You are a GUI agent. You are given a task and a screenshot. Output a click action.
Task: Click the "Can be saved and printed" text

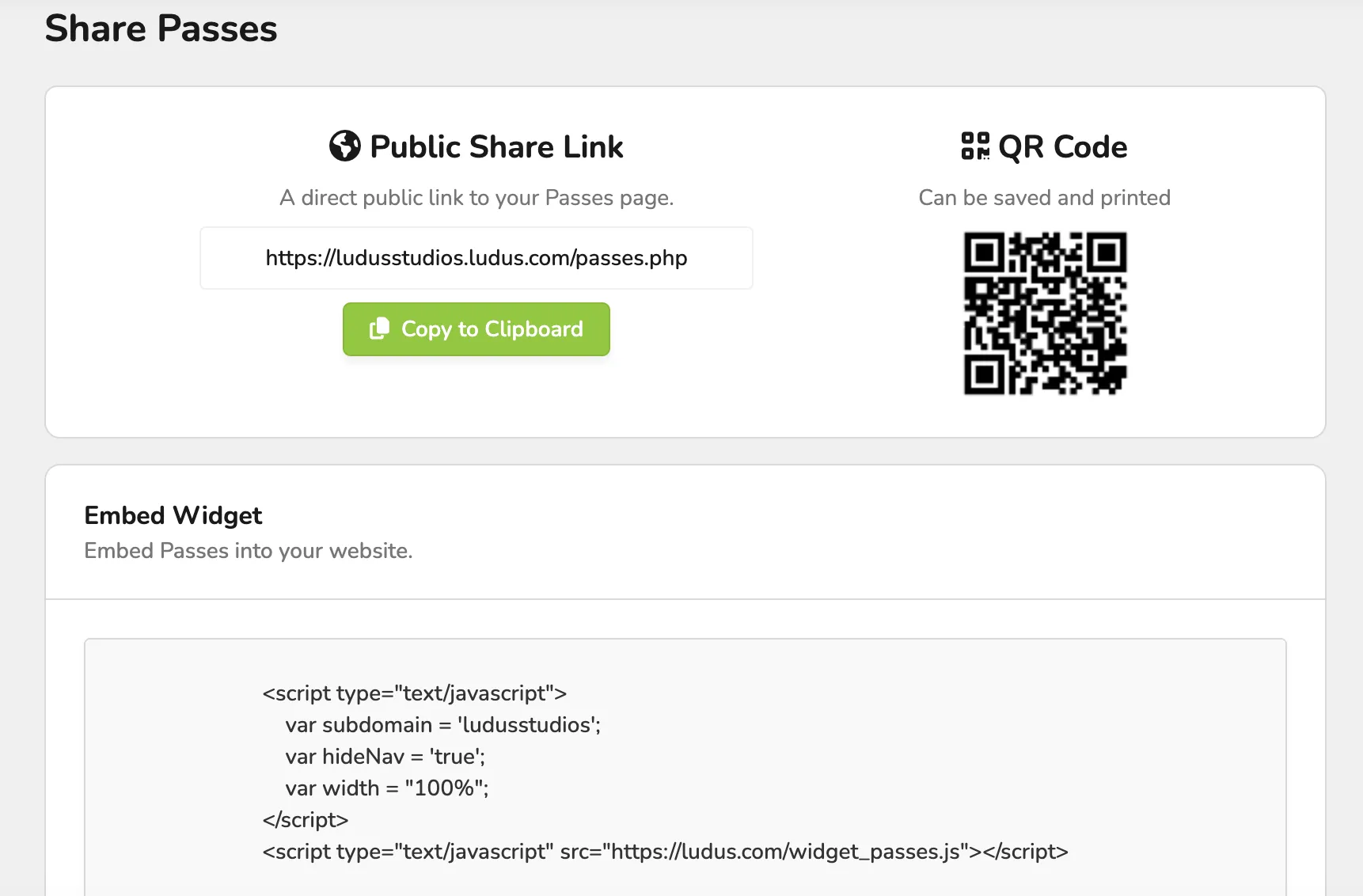click(x=1045, y=198)
